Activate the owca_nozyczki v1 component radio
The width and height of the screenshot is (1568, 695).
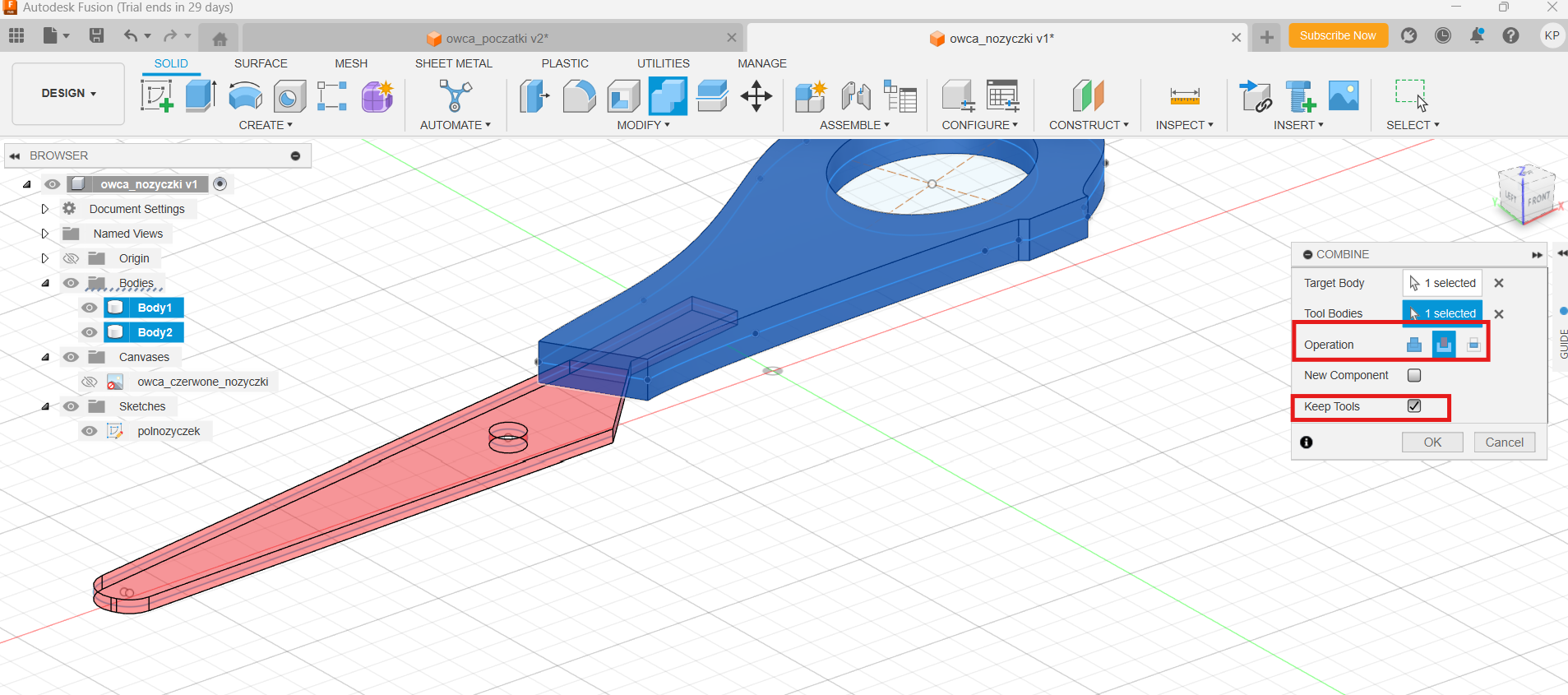coord(220,184)
